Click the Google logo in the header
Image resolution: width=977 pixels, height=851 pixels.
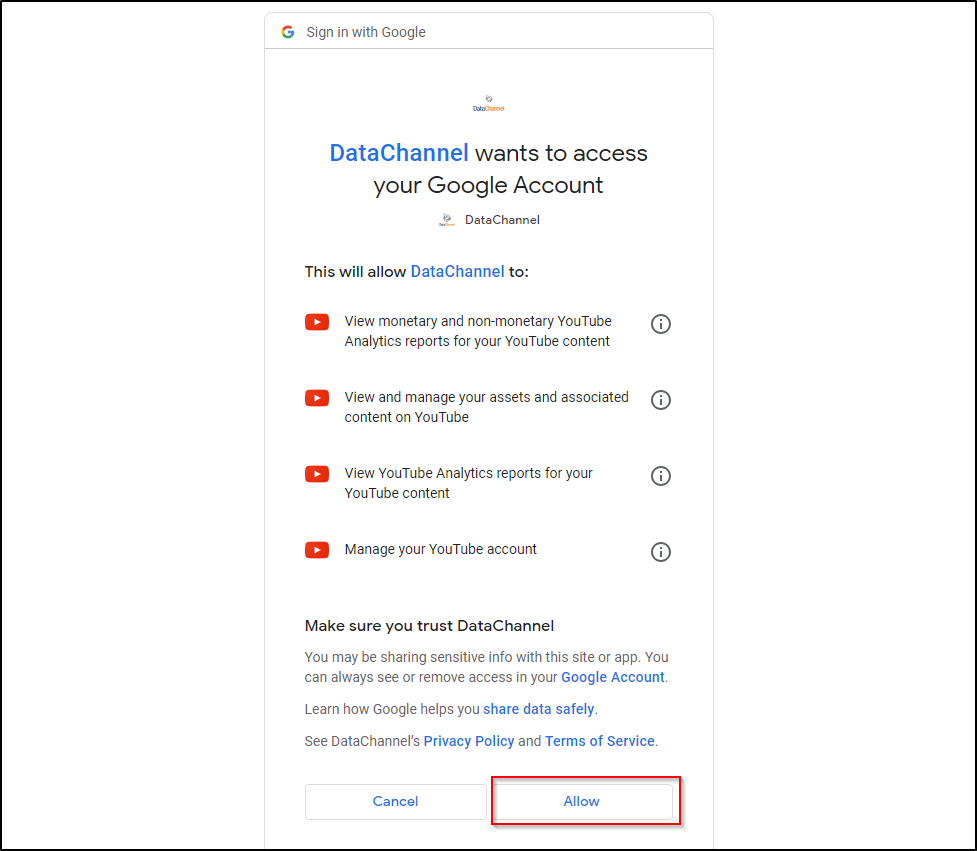[x=288, y=32]
